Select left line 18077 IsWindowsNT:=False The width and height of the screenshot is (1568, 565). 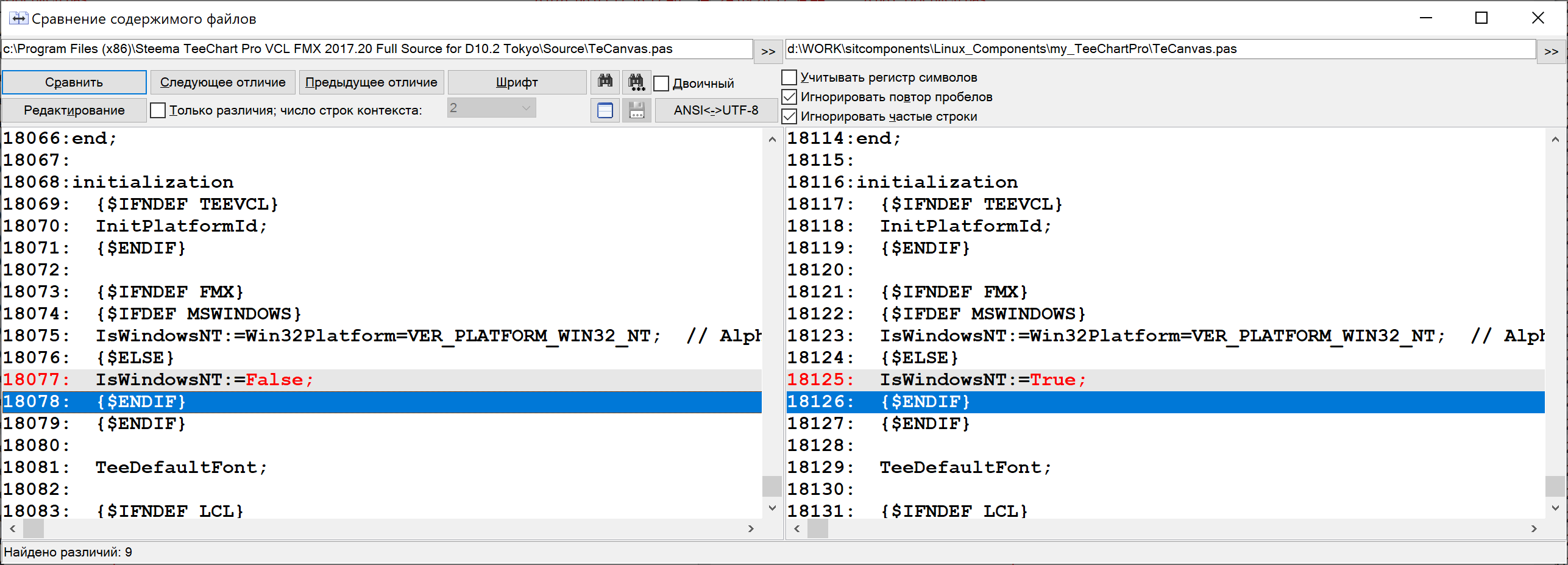382,380
